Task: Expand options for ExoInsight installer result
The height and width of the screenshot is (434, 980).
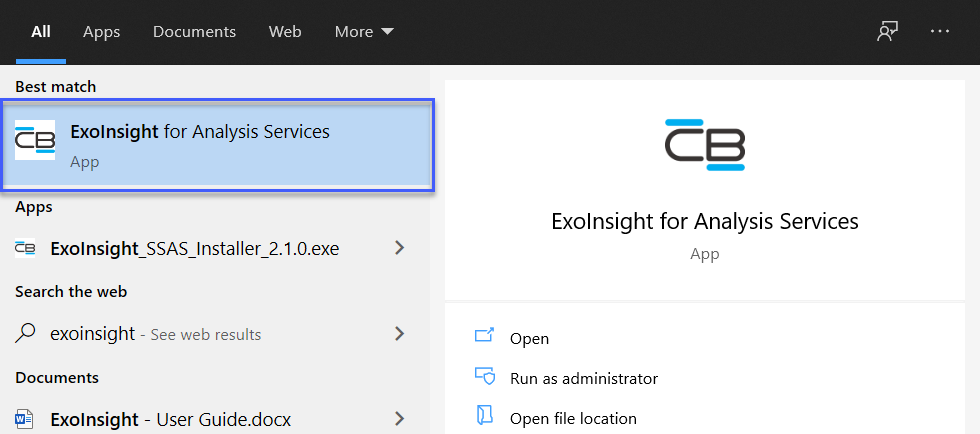Action: 399,249
